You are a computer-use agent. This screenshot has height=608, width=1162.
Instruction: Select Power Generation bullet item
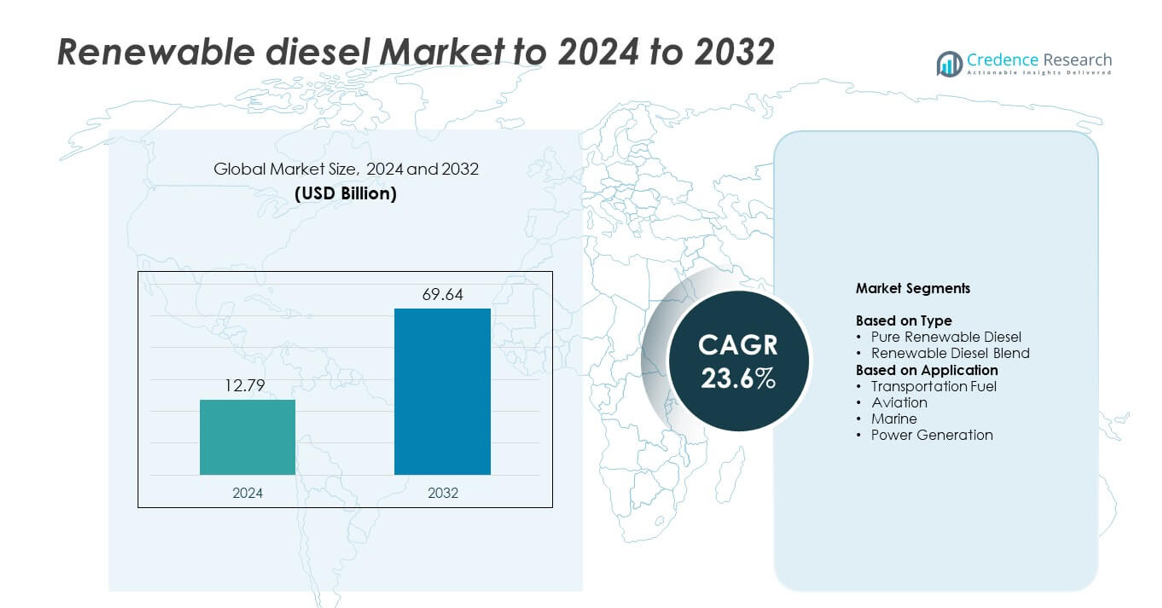(x=931, y=435)
